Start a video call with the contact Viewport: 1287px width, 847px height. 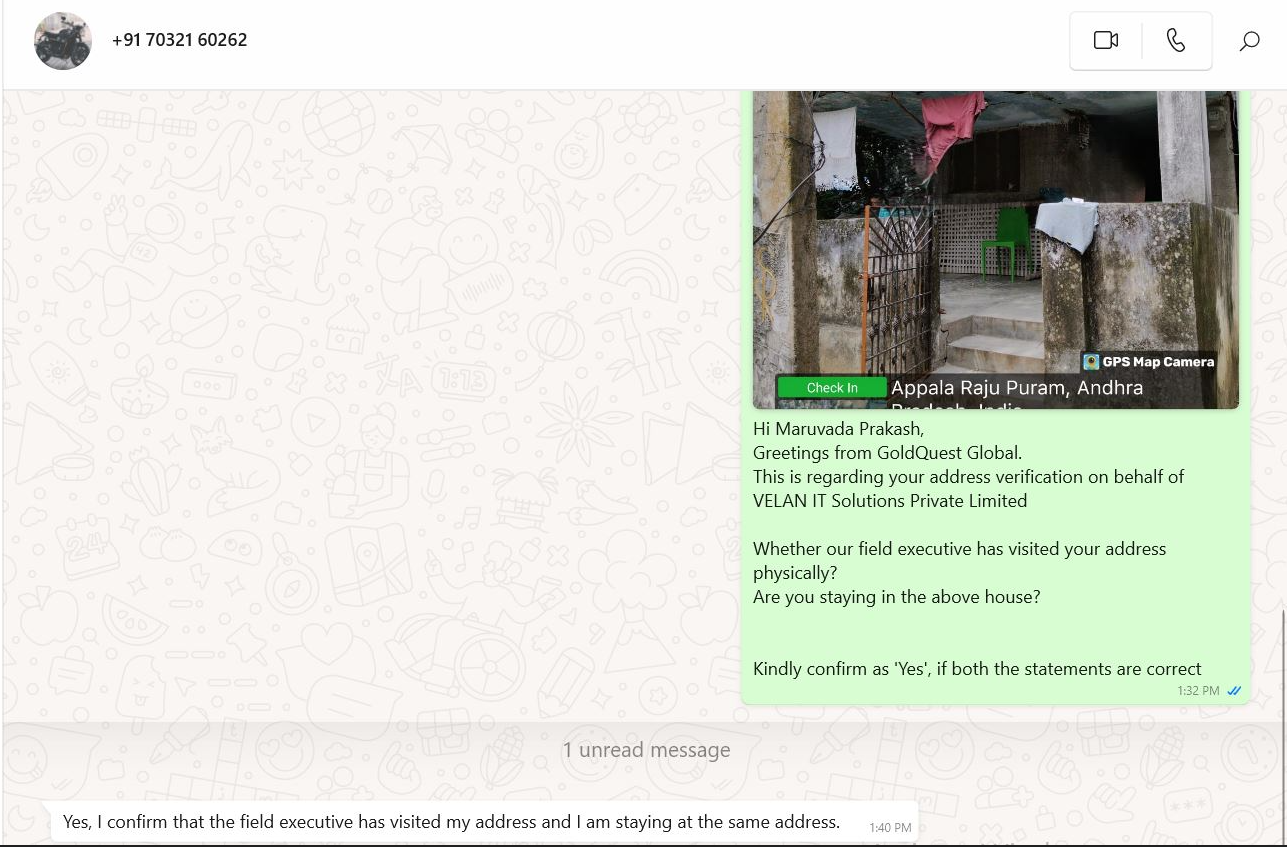1106,41
